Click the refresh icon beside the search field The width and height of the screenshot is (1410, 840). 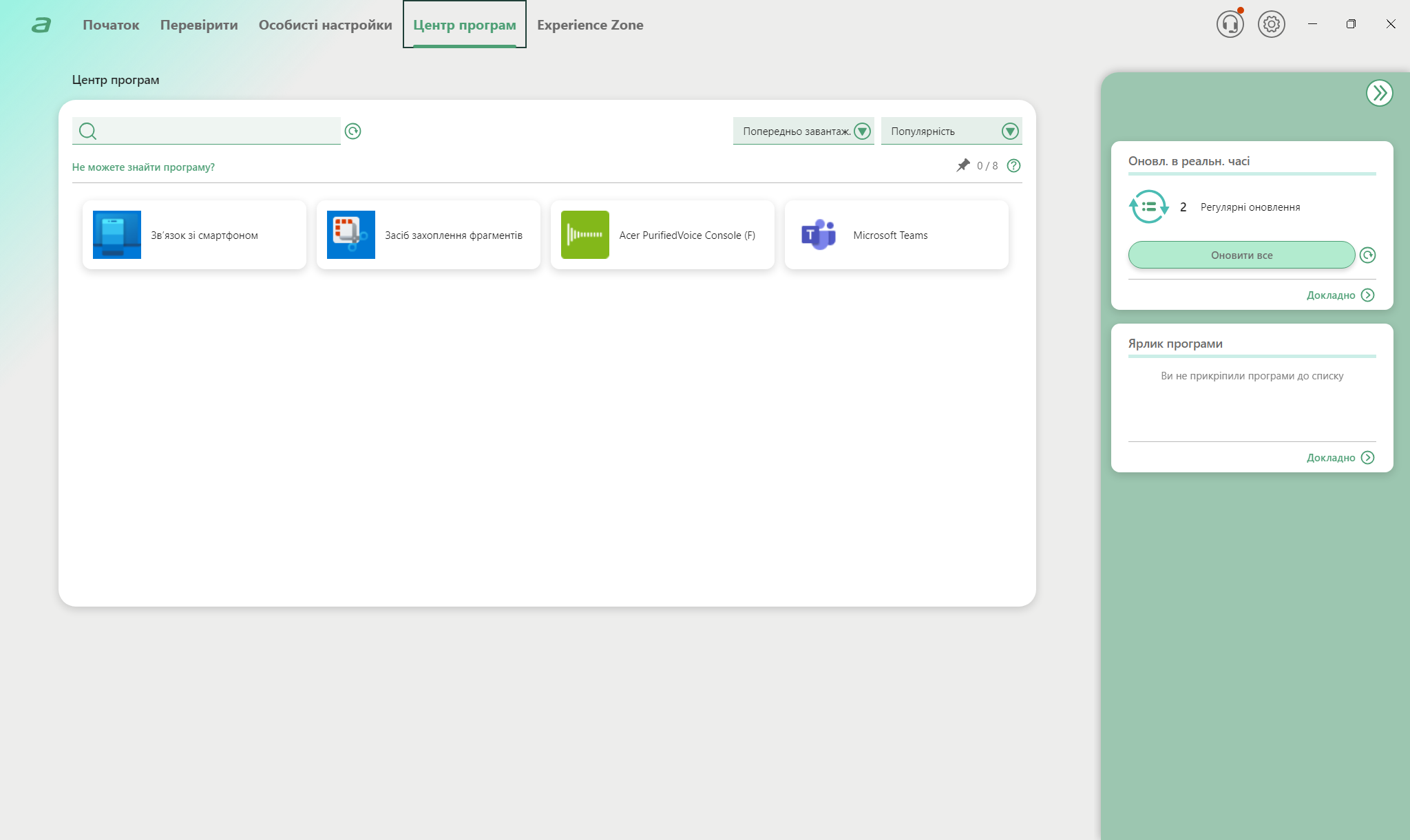pyautogui.click(x=352, y=132)
